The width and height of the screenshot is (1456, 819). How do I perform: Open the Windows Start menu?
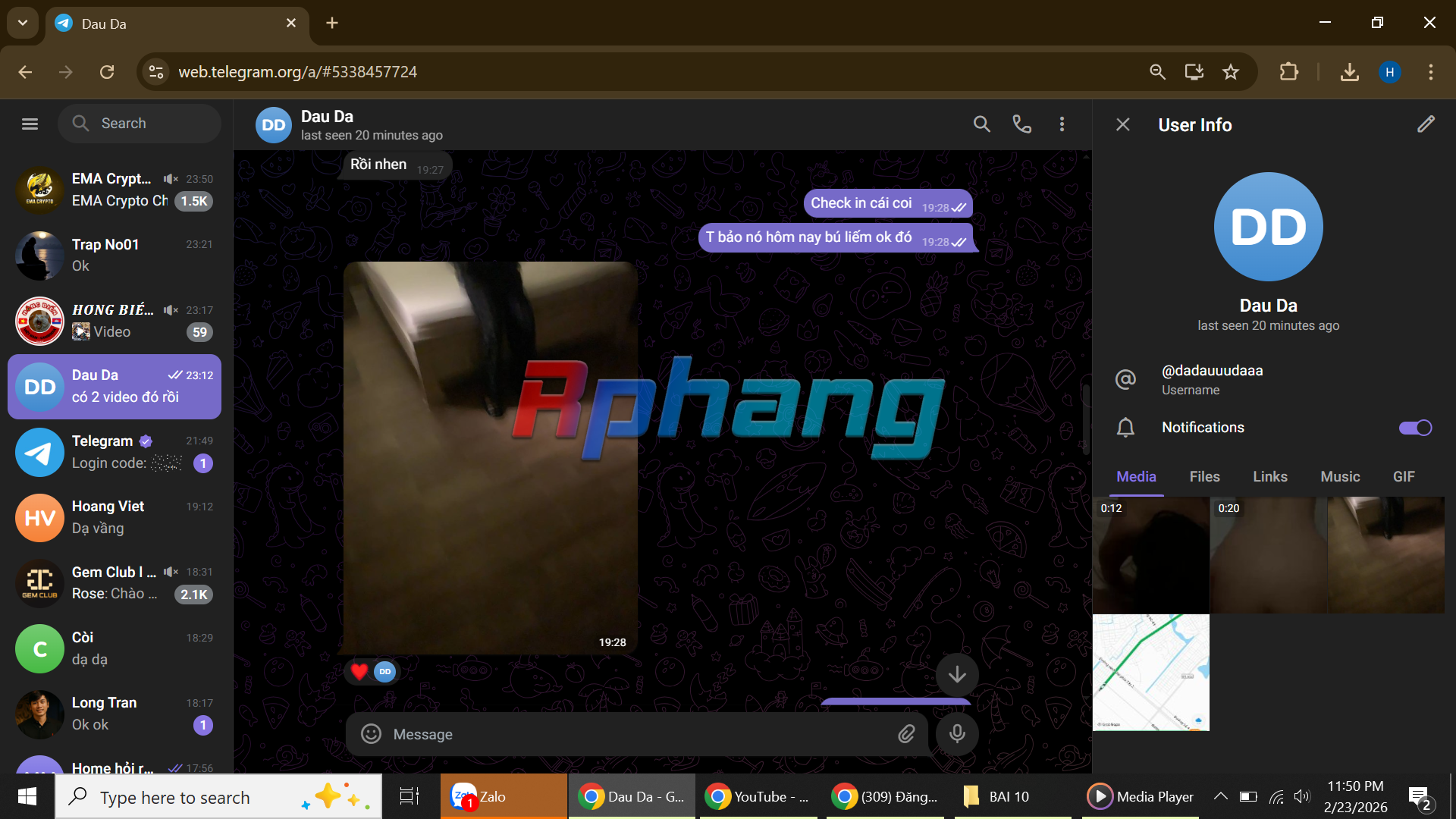coord(27,796)
